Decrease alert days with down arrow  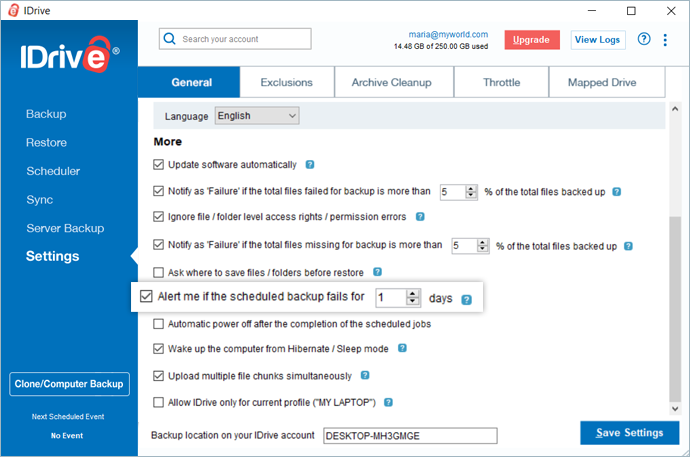[413, 301]
